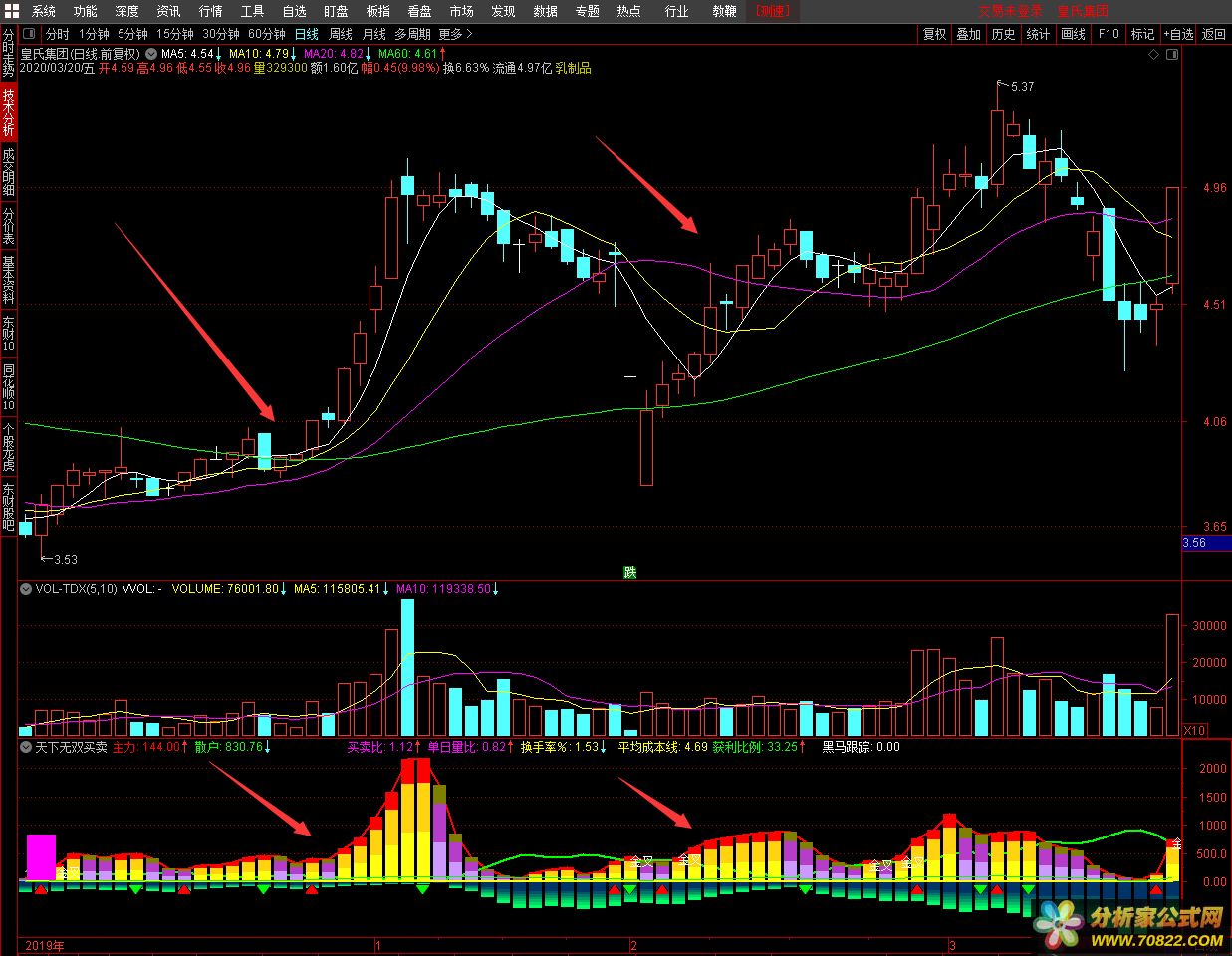1232x956 pixels.
Task: Open the 看盘 menu
Action: [420, 11]
